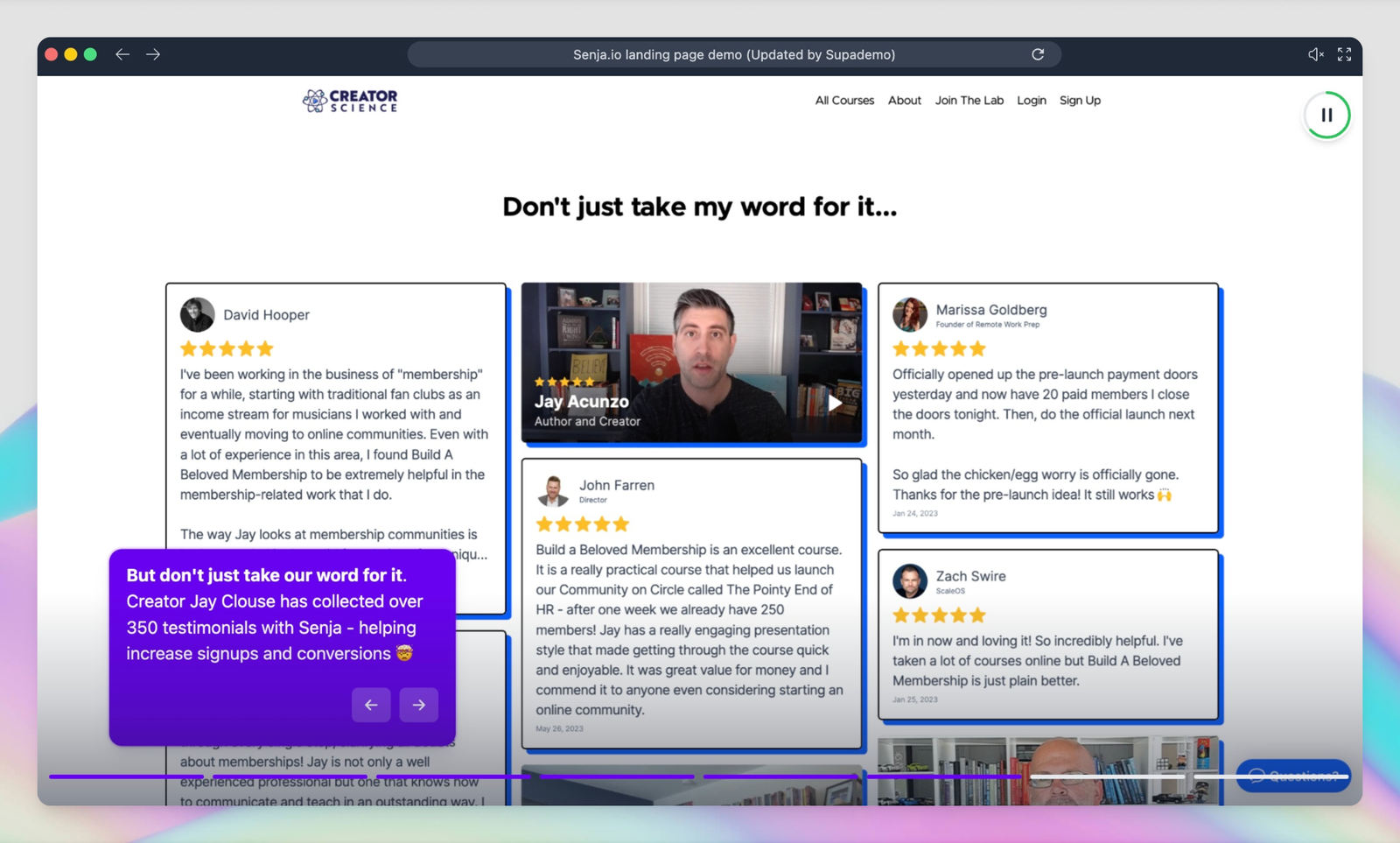This screenshot has height=843, width=1400.
Task: Open Join The Lab link
Action: click(x=969, y=101)
